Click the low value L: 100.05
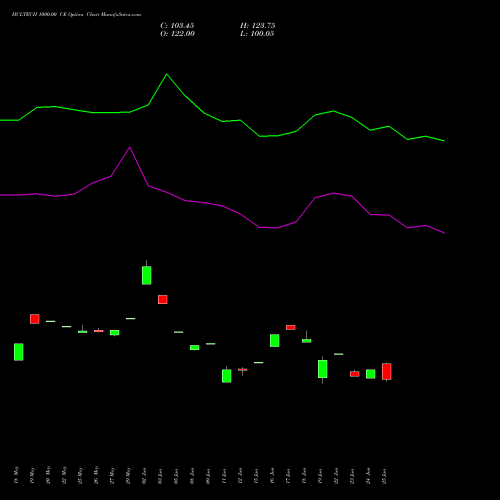This screenshot has height=500, width=500. pyautogui.click(x=257, y=34)
